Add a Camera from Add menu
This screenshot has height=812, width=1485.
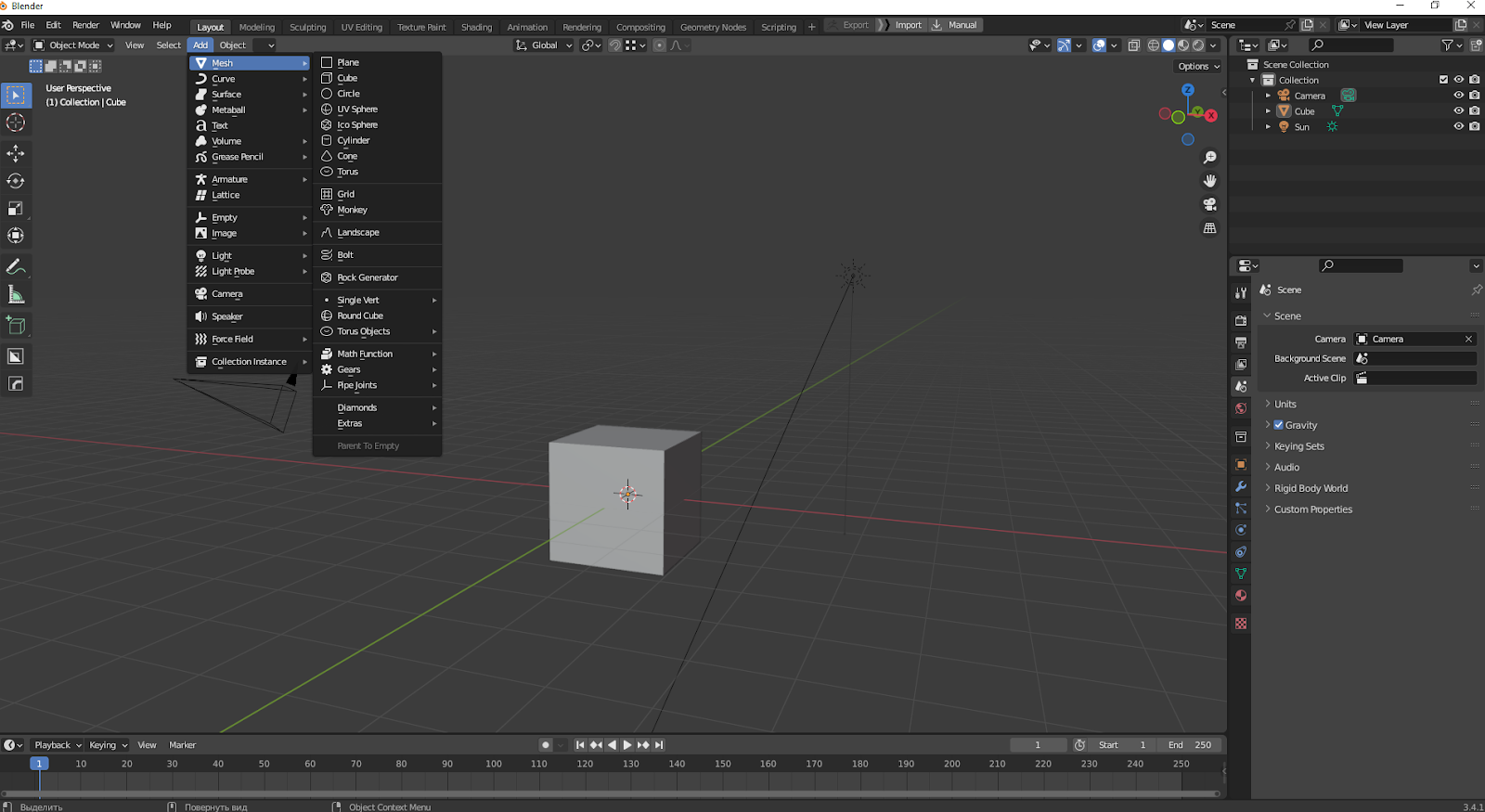(251, 294)
